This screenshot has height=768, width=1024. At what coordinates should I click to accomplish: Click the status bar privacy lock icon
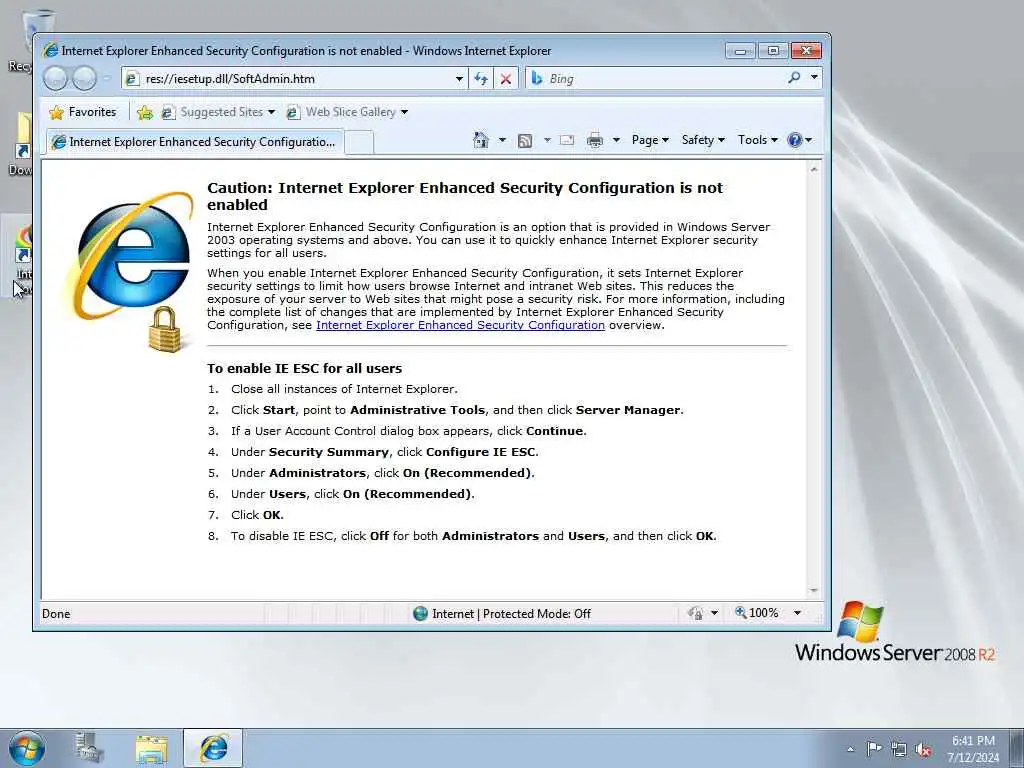click(x=696, y=613)
